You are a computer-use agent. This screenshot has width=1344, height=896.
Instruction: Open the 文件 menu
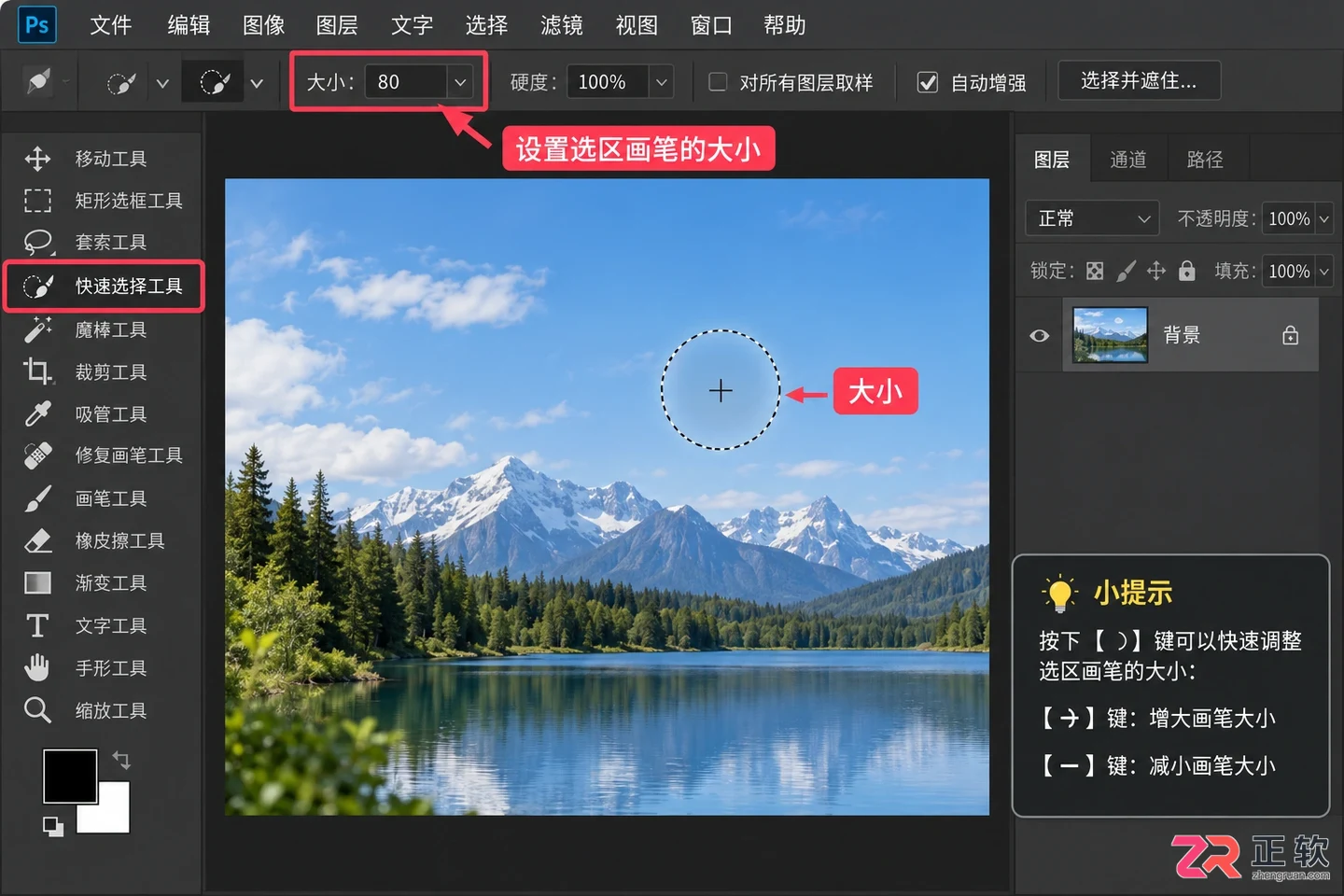point(110,25)
